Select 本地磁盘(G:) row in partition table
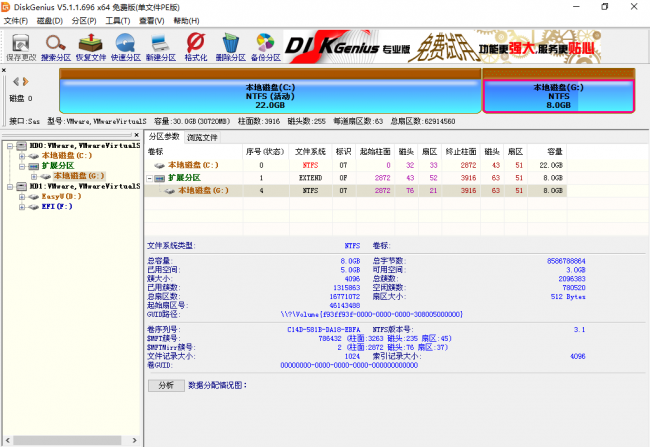 (355, 191)
